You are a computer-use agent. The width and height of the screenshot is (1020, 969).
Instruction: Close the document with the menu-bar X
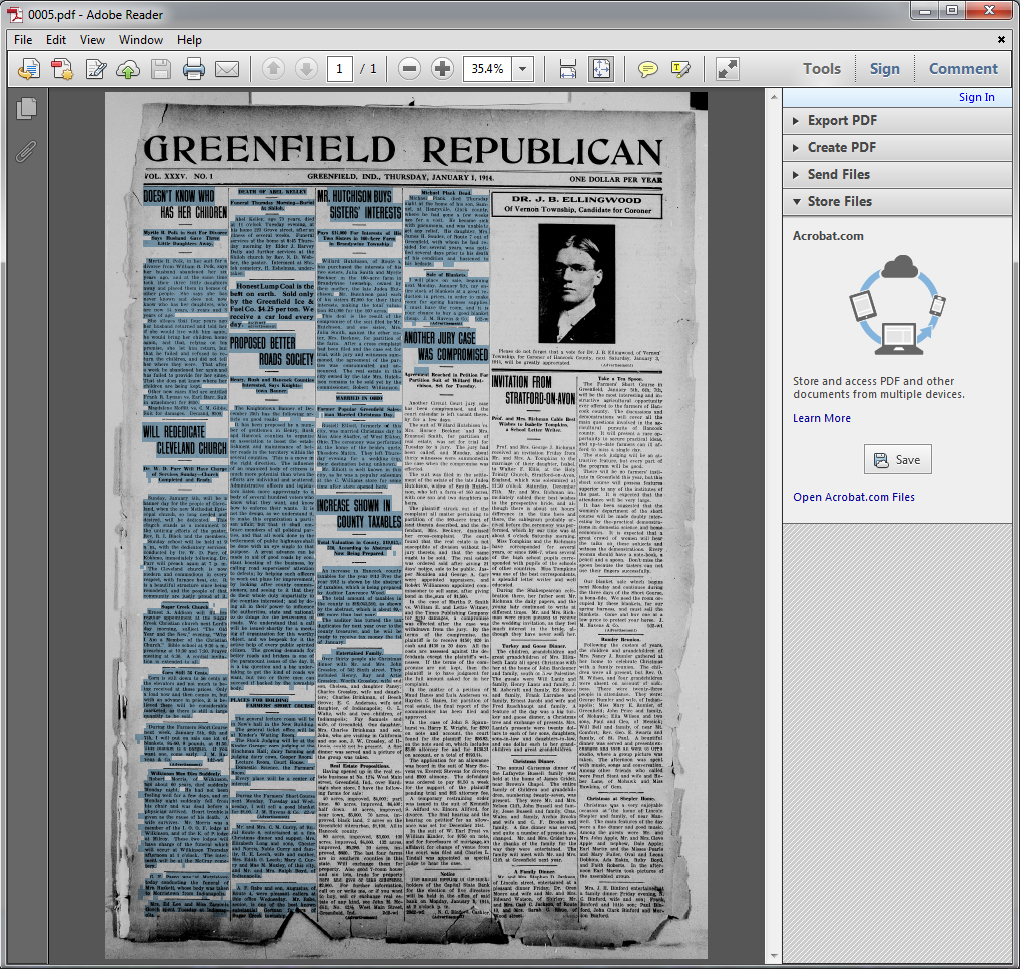tap(1001, 40)
